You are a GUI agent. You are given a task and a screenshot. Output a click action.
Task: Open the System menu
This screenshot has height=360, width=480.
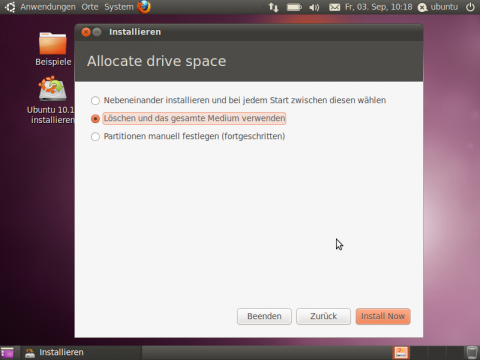coord(119,7)
